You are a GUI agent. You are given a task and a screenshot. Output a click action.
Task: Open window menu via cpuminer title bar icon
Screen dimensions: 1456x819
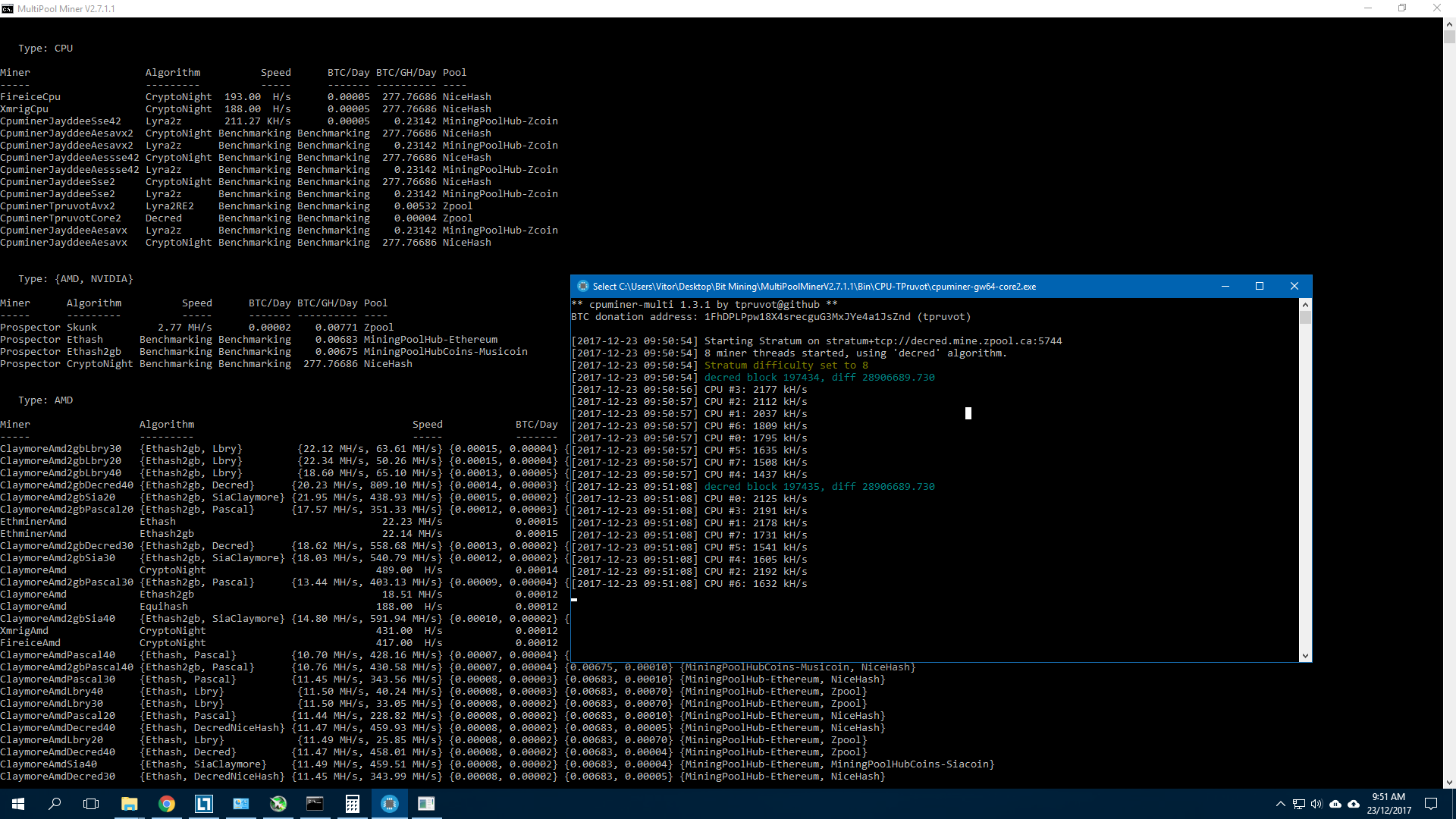[x=583, y=286]
